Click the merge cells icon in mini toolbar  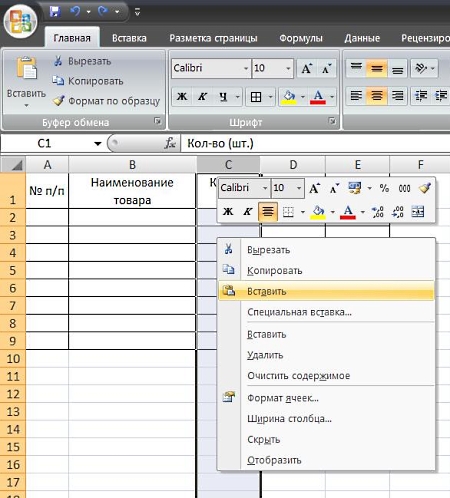pos(418,211)
